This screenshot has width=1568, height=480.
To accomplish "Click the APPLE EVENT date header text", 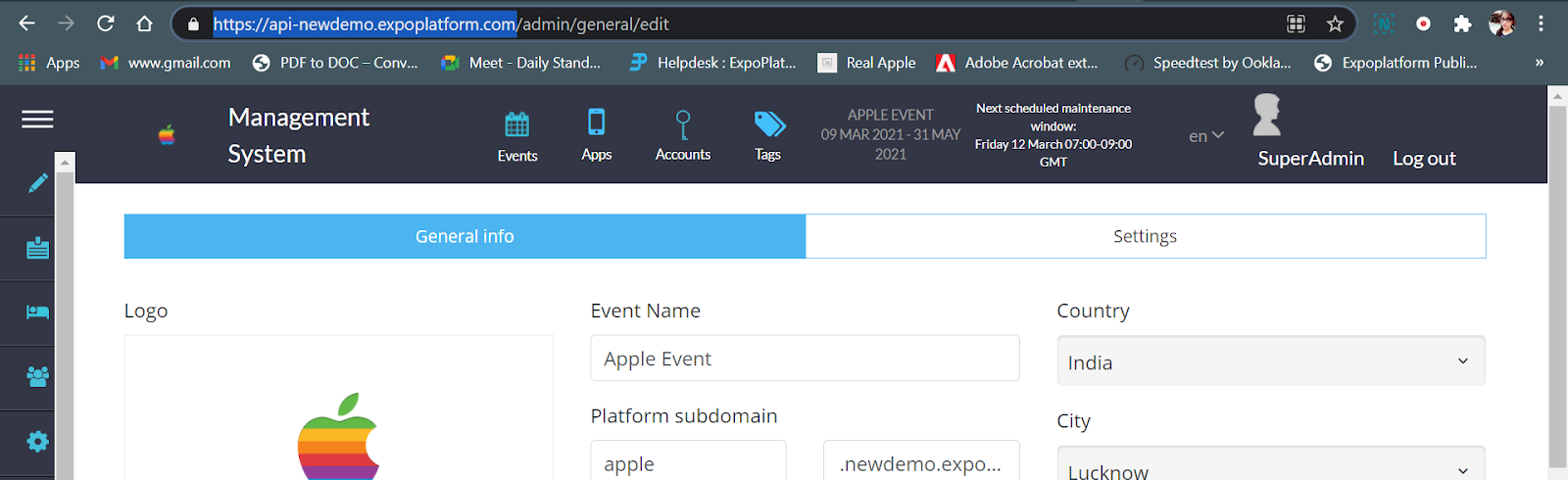I will click(891, 134).
